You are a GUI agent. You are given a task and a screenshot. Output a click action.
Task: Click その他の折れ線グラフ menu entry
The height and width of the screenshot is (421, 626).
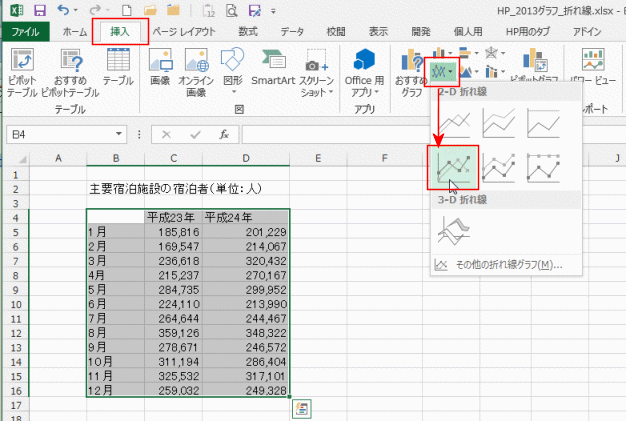(499, 266)
